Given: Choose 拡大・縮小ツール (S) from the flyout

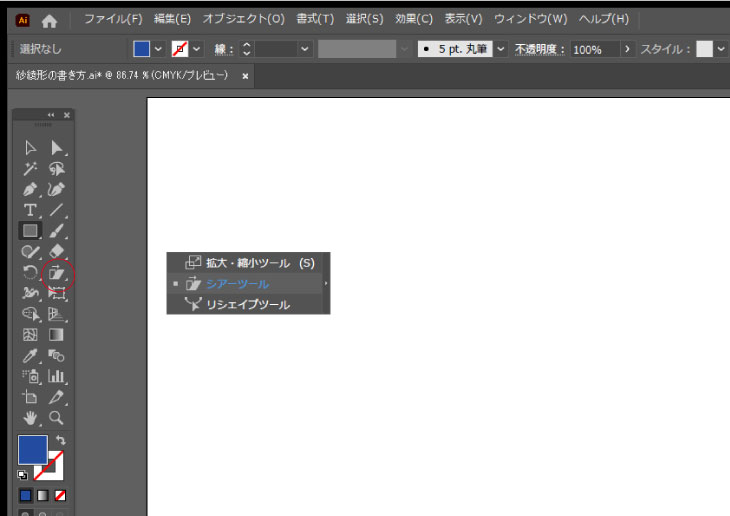Looking at the screenshot, I should [259, 263].
